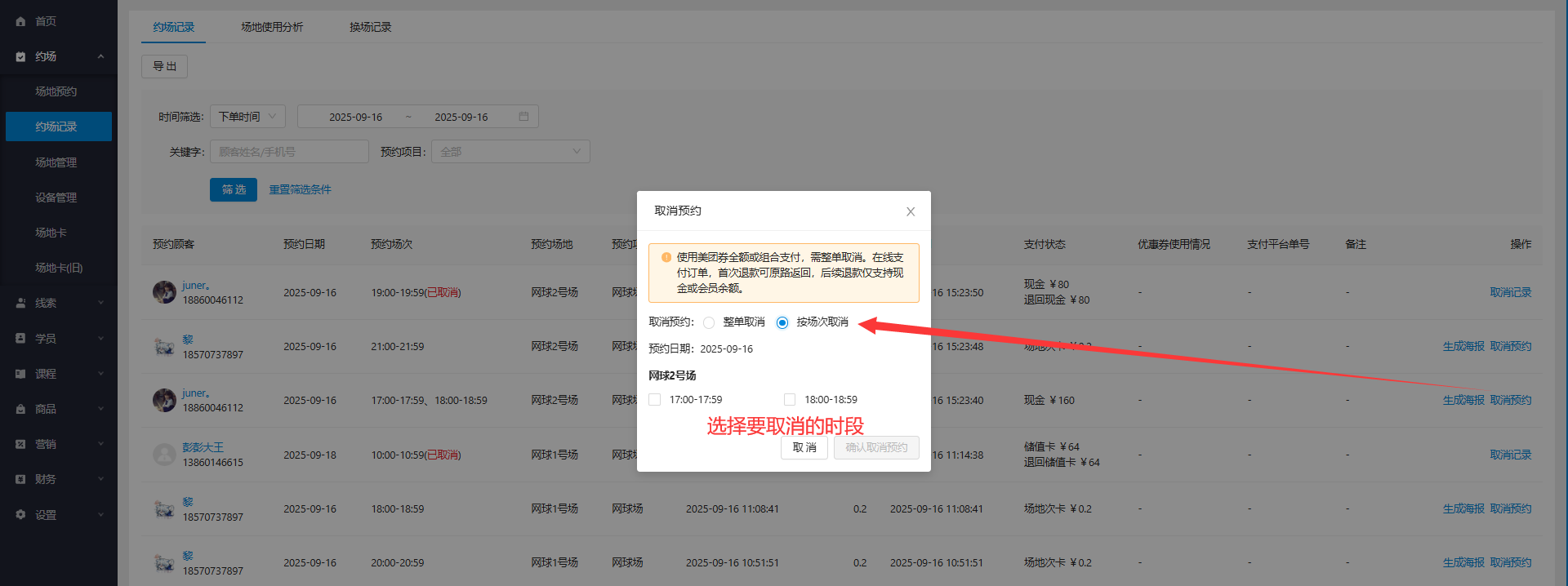
Task: Switch to 约场记录 tab
Action: (x=173, y=27)
